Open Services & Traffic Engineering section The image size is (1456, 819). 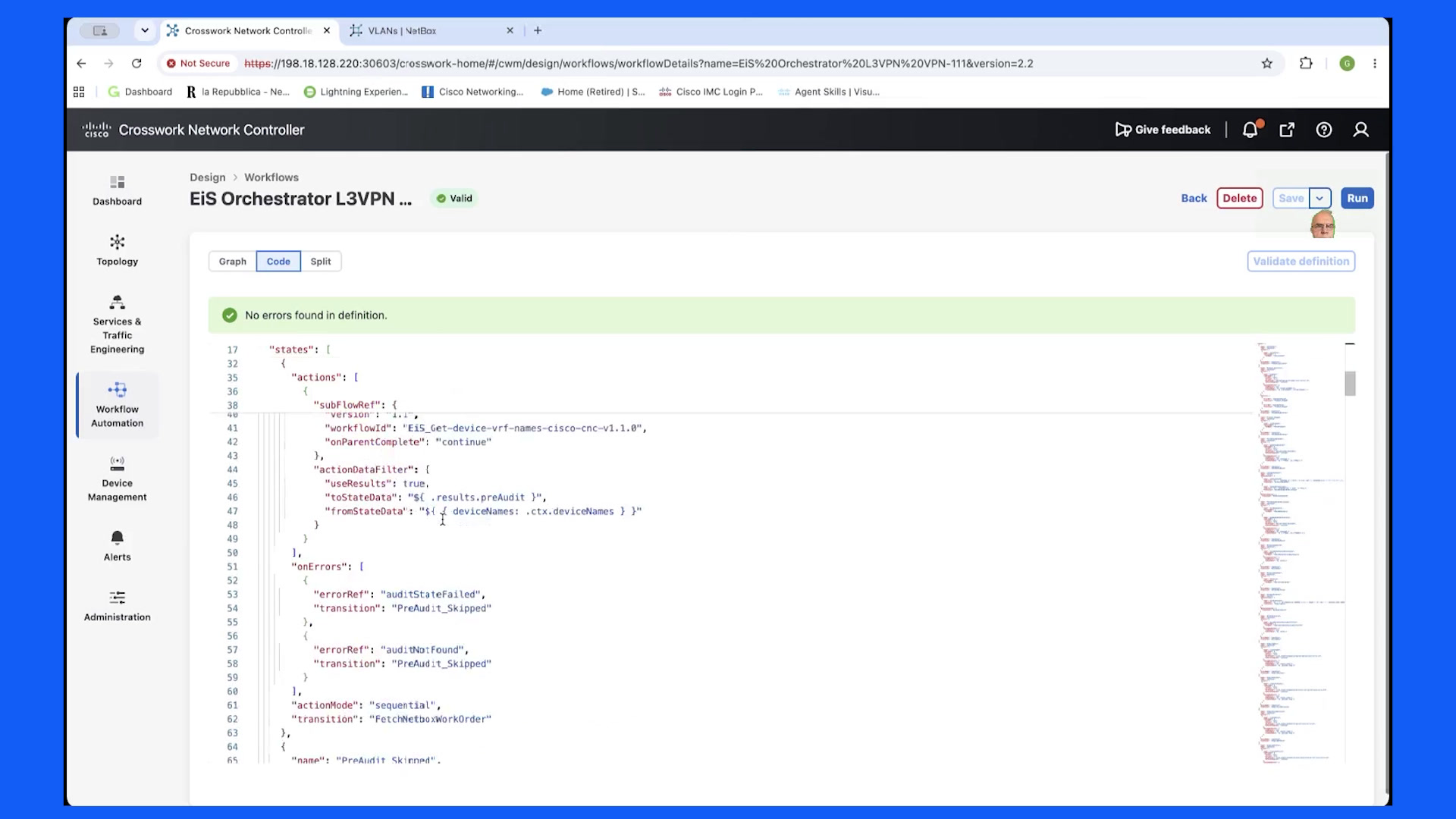[x=117, y=325]
